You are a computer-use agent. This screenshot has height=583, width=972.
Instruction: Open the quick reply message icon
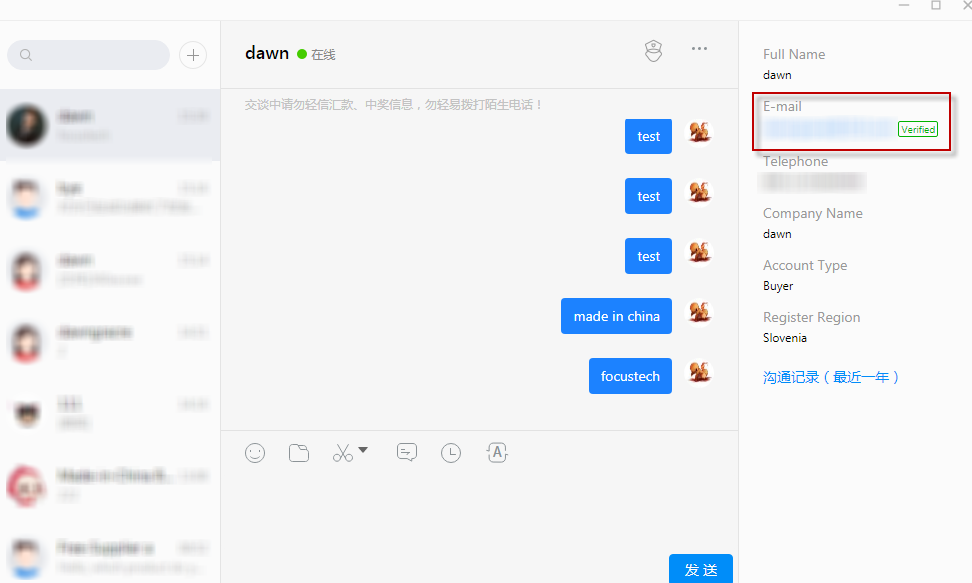pos(407,453)
